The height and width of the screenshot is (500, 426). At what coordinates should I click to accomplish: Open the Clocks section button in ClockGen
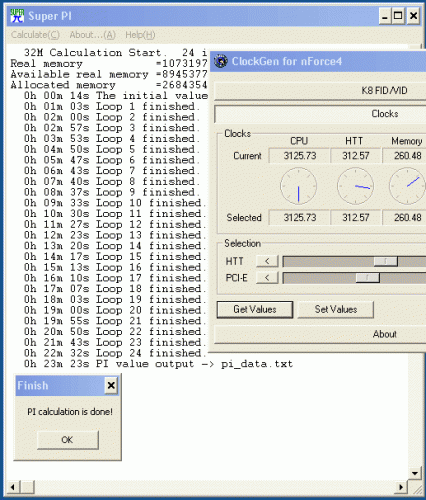(x=320, y=114)
